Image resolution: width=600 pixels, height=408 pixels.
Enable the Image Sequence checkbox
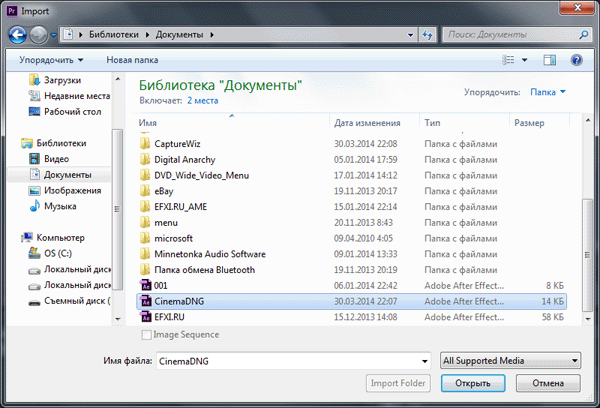147,335
